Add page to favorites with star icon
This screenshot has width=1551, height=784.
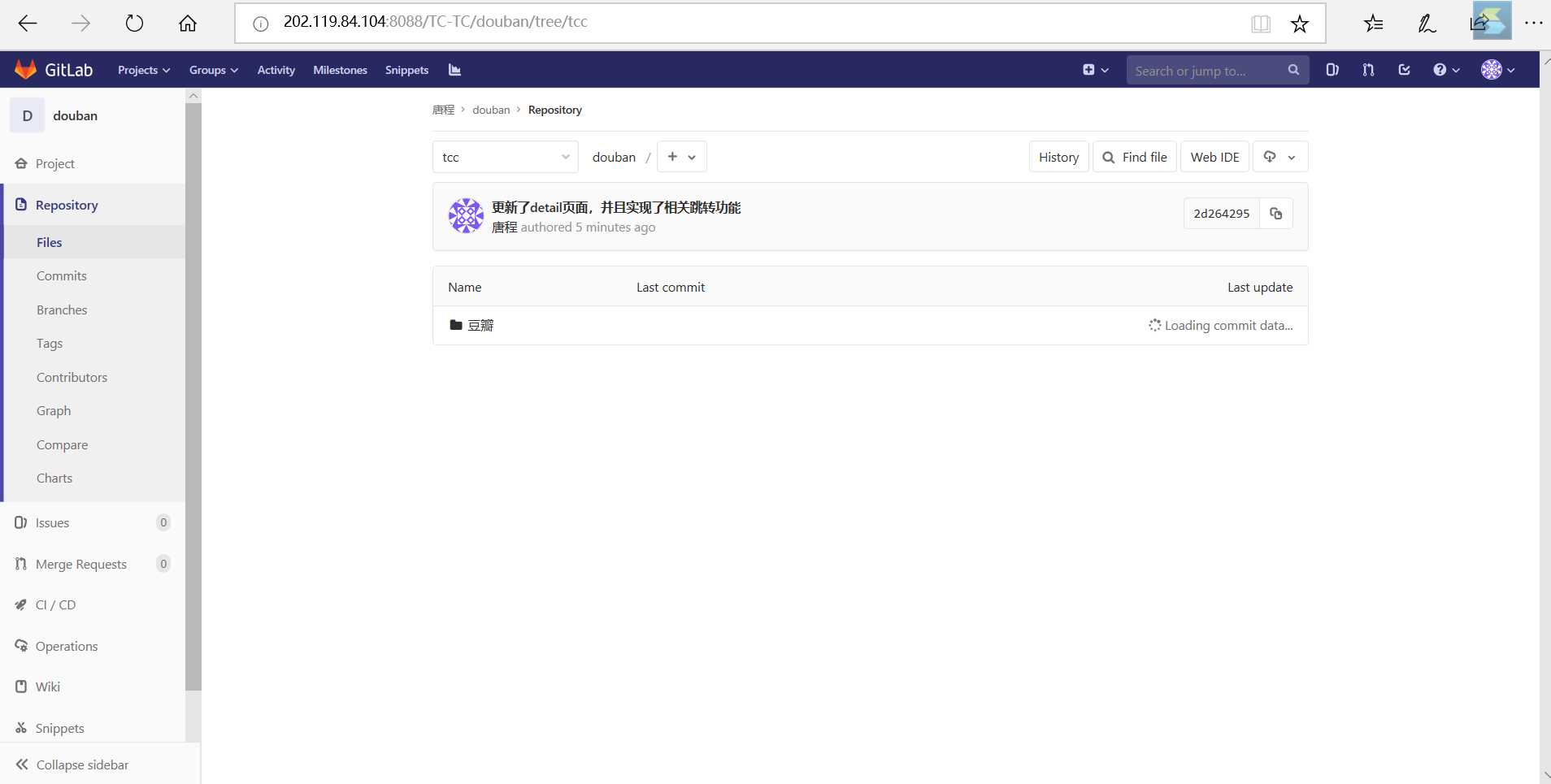pos(1300,24)
